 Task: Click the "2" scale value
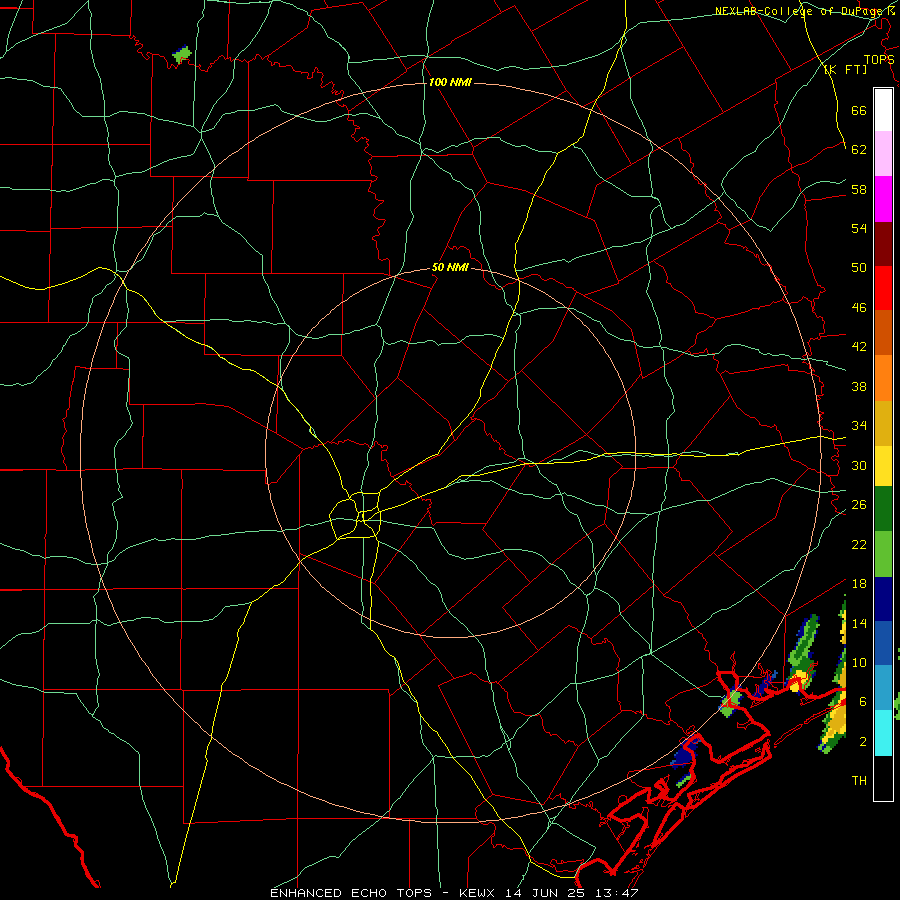click(x=863, y=742)
